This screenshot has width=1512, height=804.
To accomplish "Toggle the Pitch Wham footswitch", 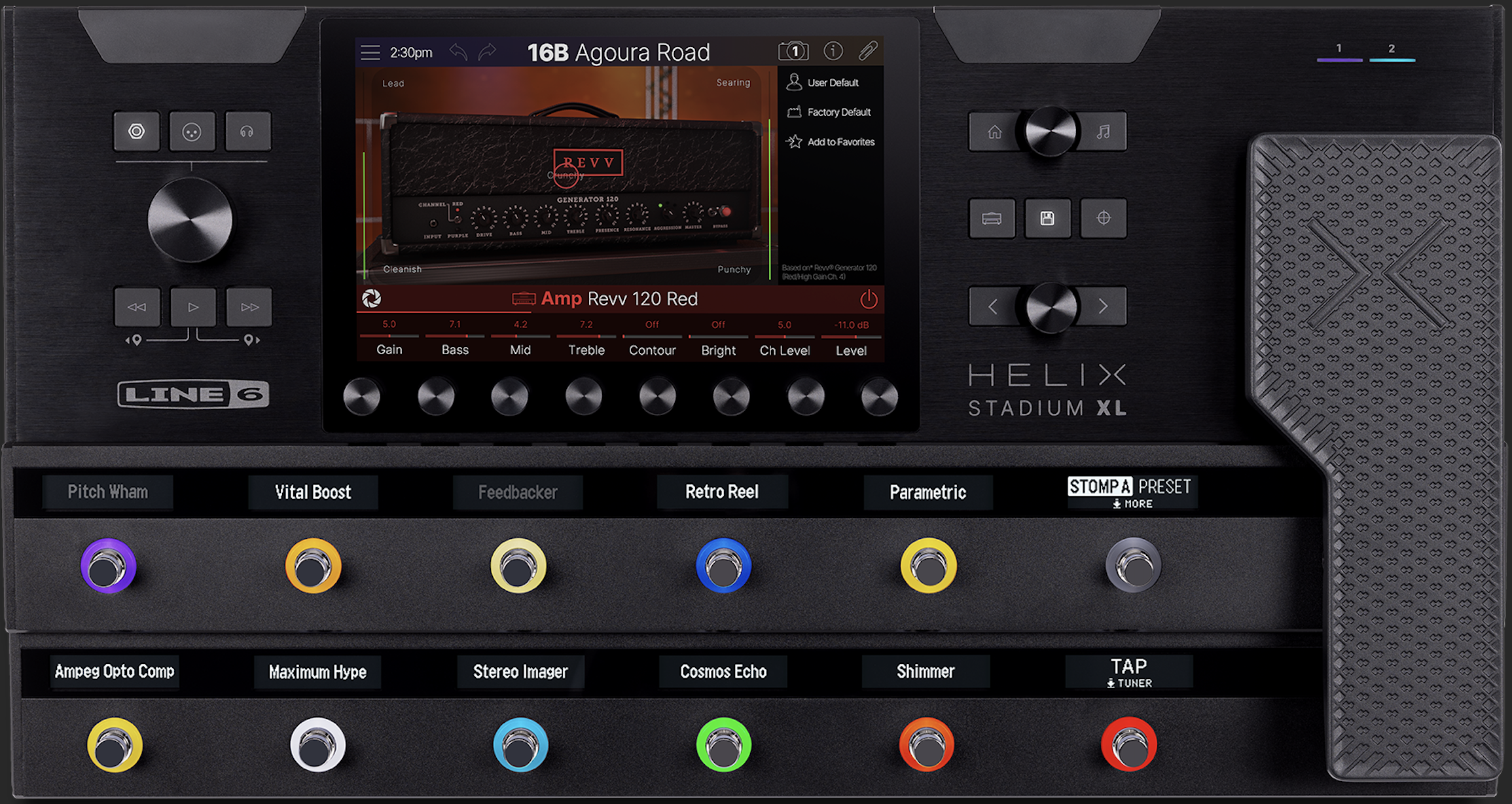I will (108, 566).
